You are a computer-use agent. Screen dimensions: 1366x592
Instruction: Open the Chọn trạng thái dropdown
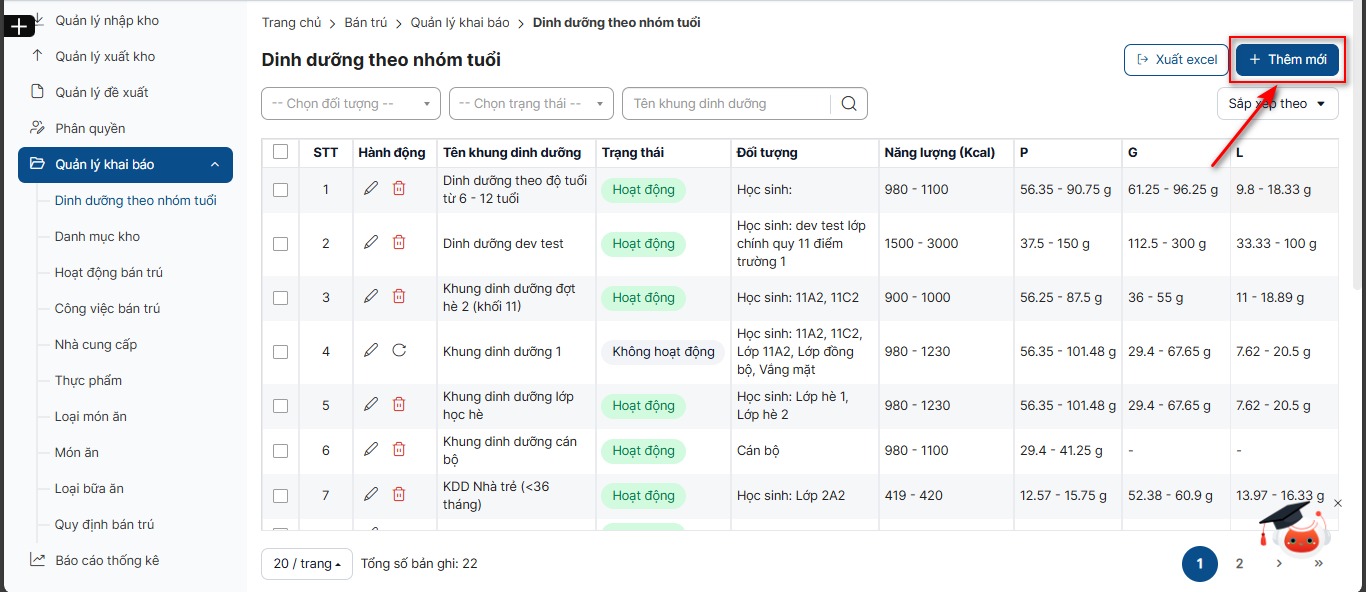point(531,104)
